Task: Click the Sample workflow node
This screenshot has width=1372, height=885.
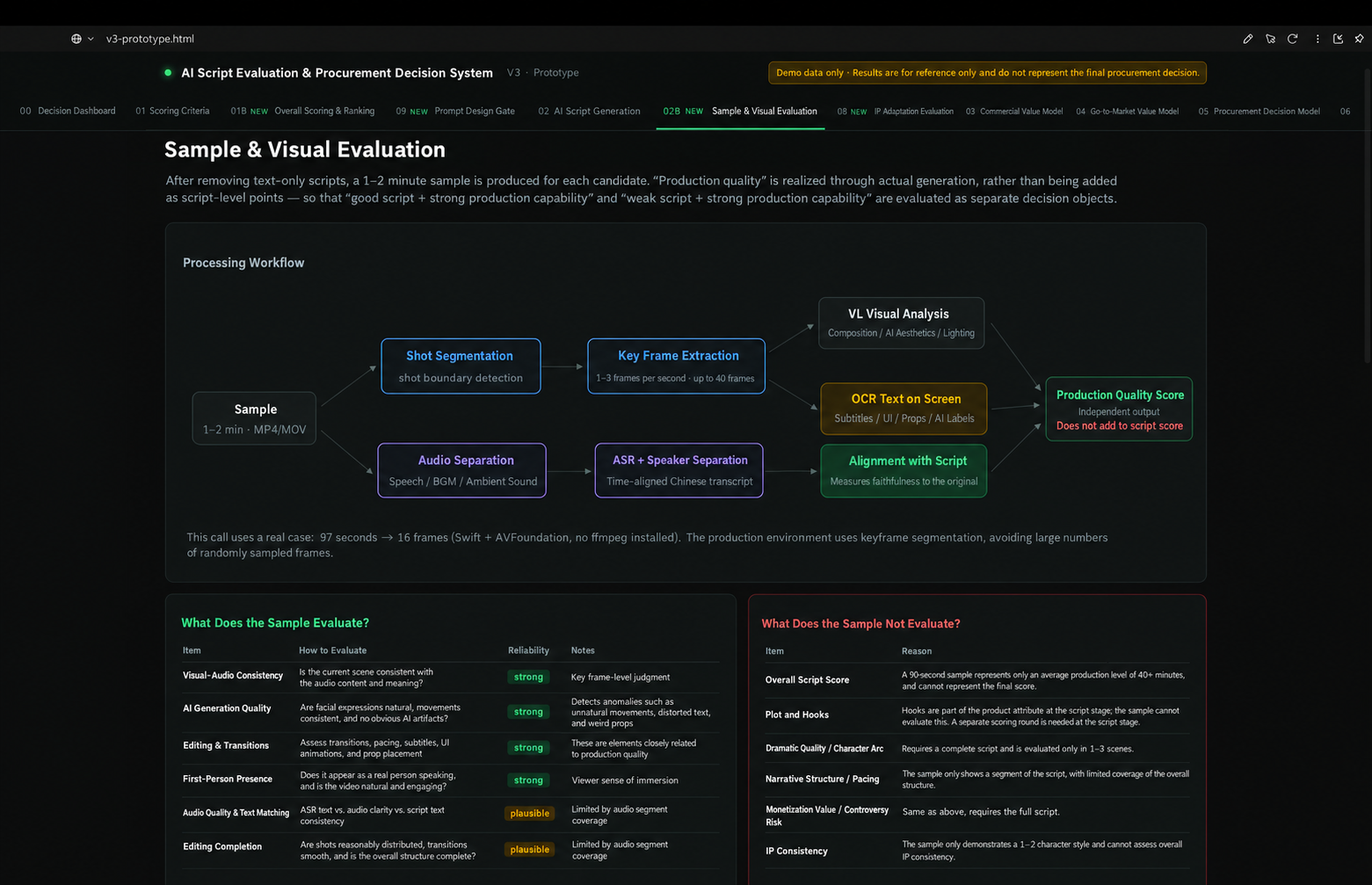Action: pyautogui.click(x=254, y=418)
